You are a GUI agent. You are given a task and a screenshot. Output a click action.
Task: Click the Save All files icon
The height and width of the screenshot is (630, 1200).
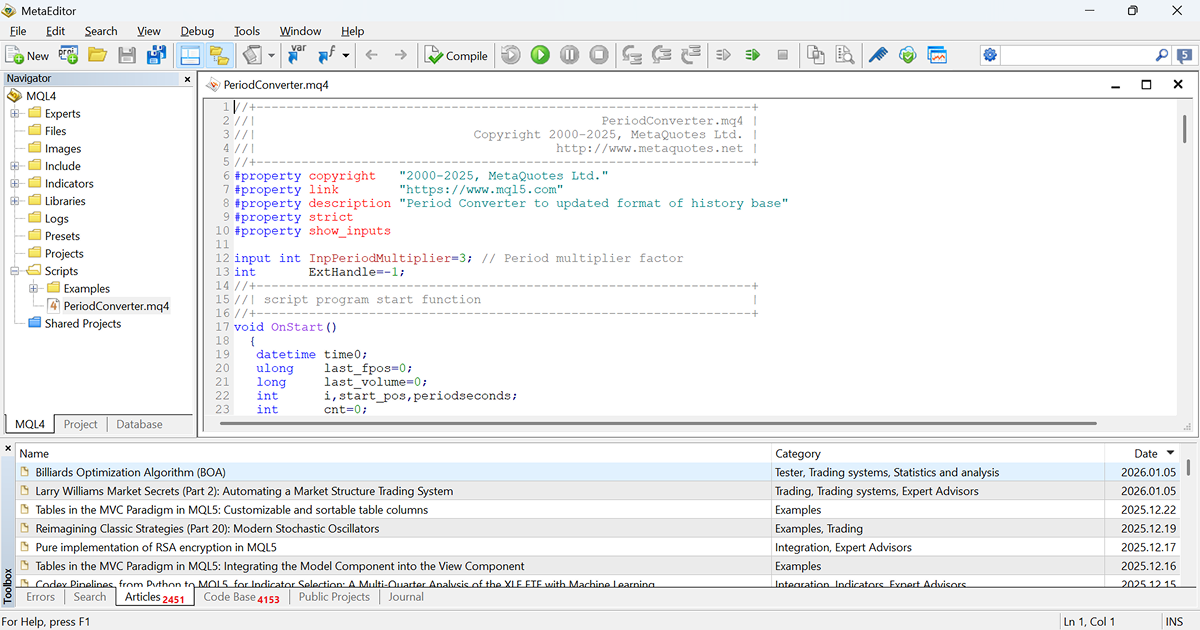157,56
